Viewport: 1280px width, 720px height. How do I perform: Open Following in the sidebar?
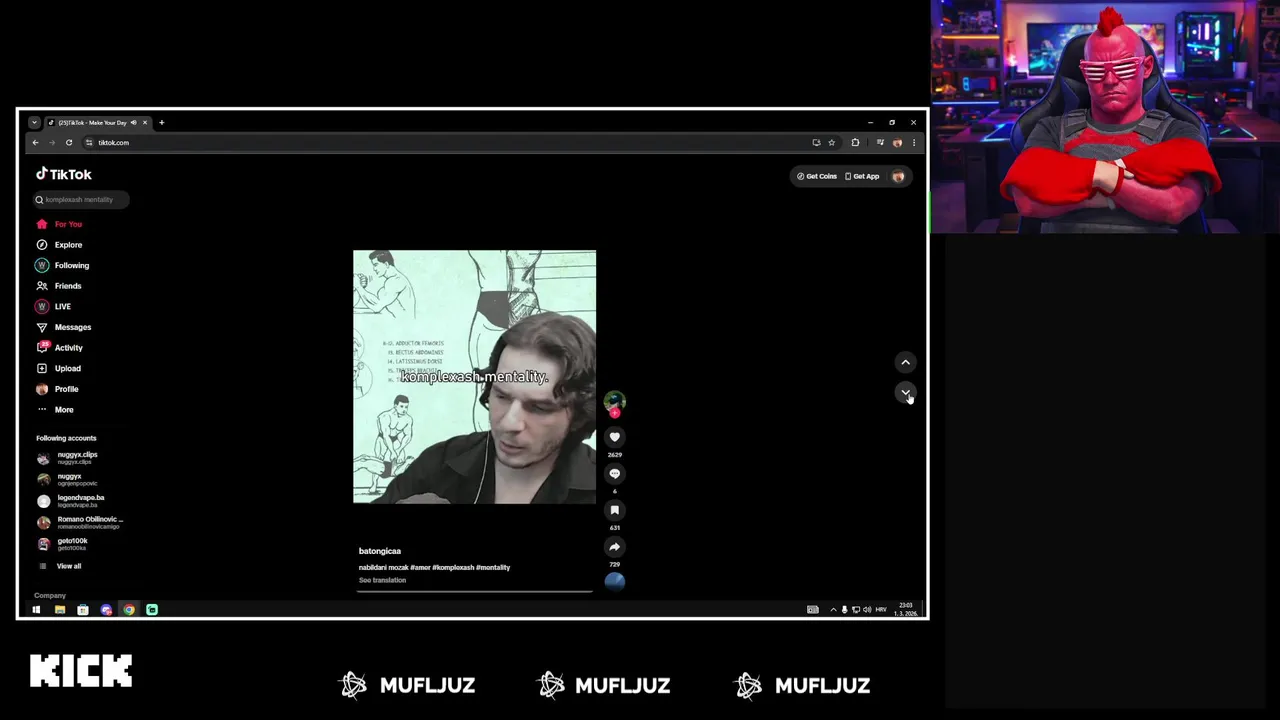(63, 266)
